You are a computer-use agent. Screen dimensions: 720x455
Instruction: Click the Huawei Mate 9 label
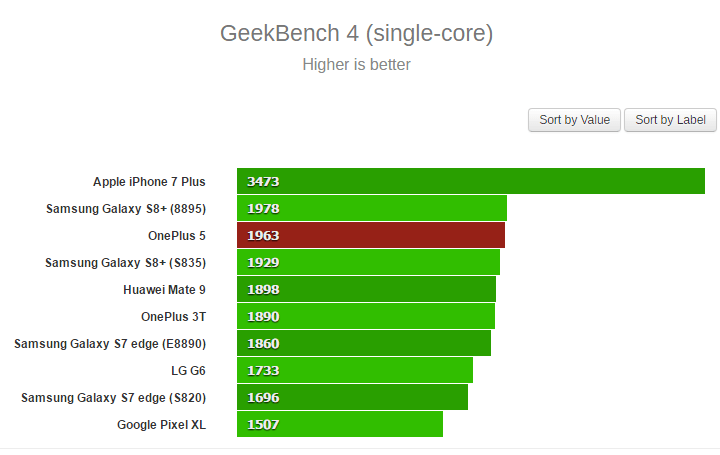[x=164, y=290]
